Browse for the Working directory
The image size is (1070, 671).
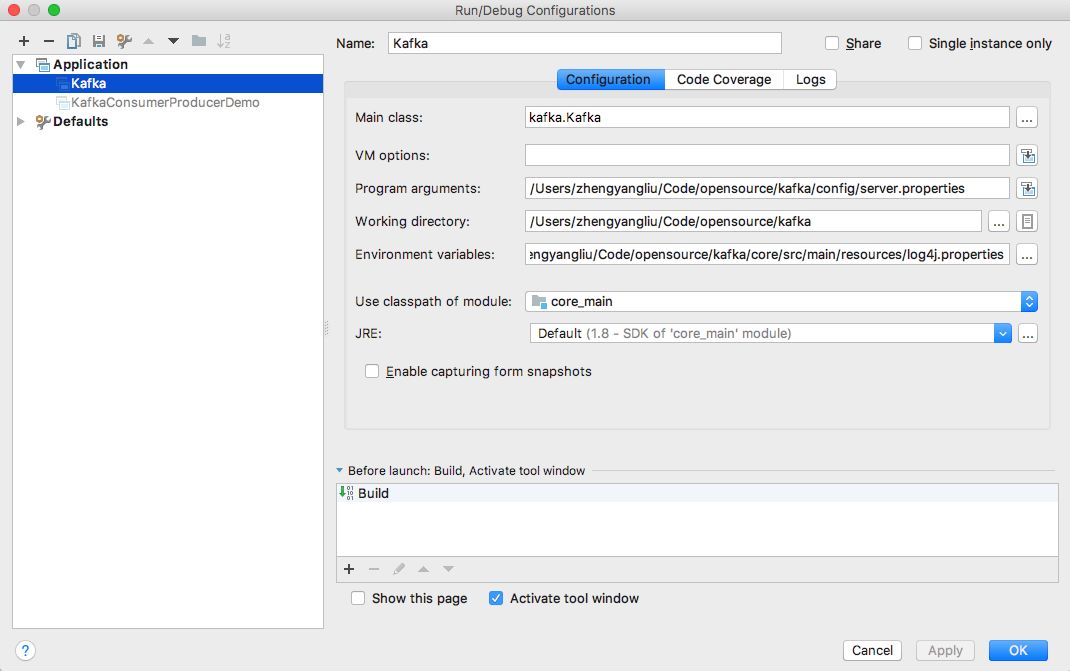point(998,222)
